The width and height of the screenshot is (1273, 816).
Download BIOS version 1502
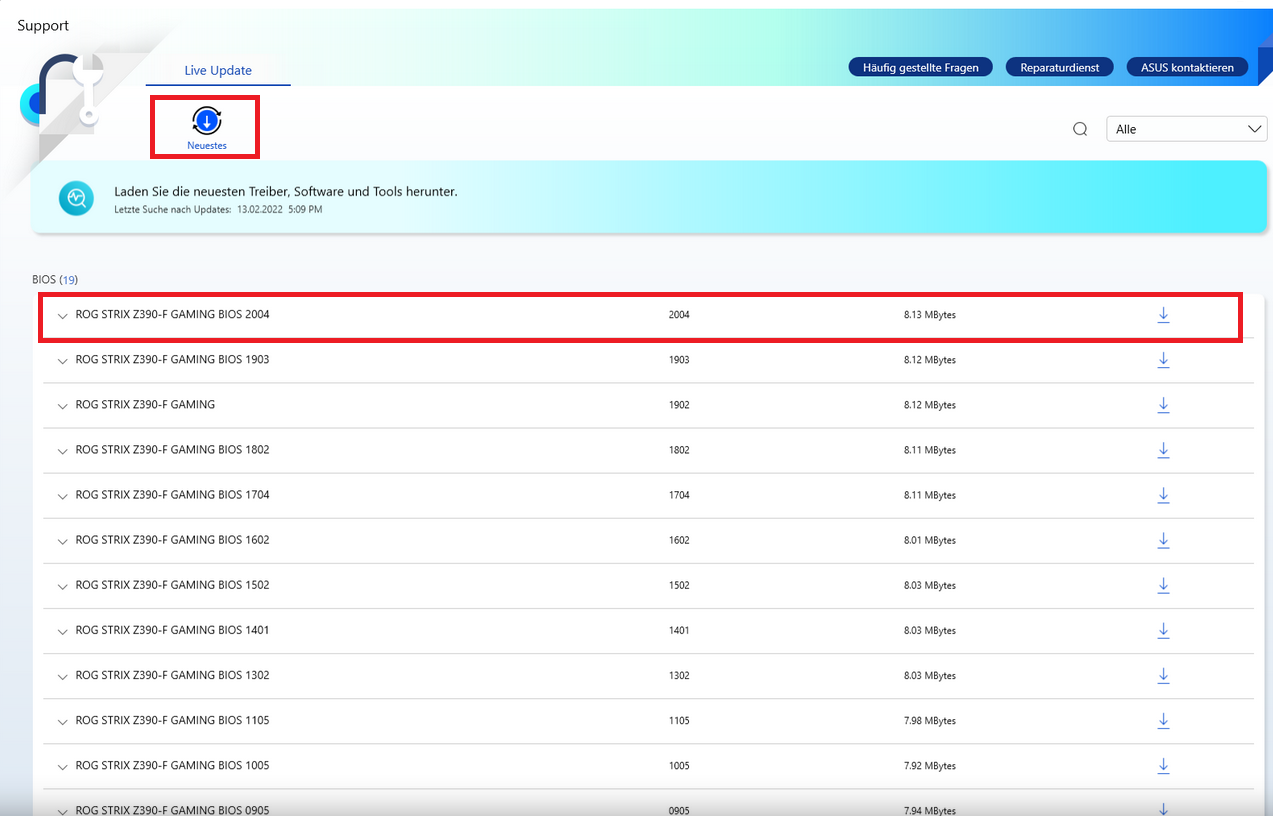[x=1163, y=585]
